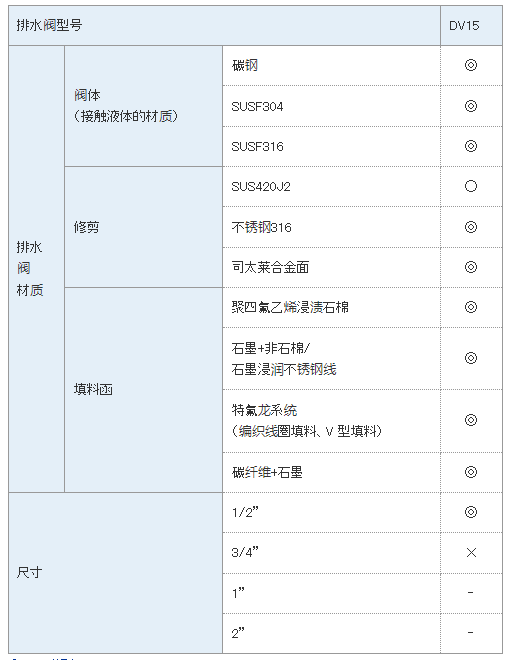This screenshot has width=513, height=660.
Task: Click the 石墨+非石棉 text cell
Action: 331,358
